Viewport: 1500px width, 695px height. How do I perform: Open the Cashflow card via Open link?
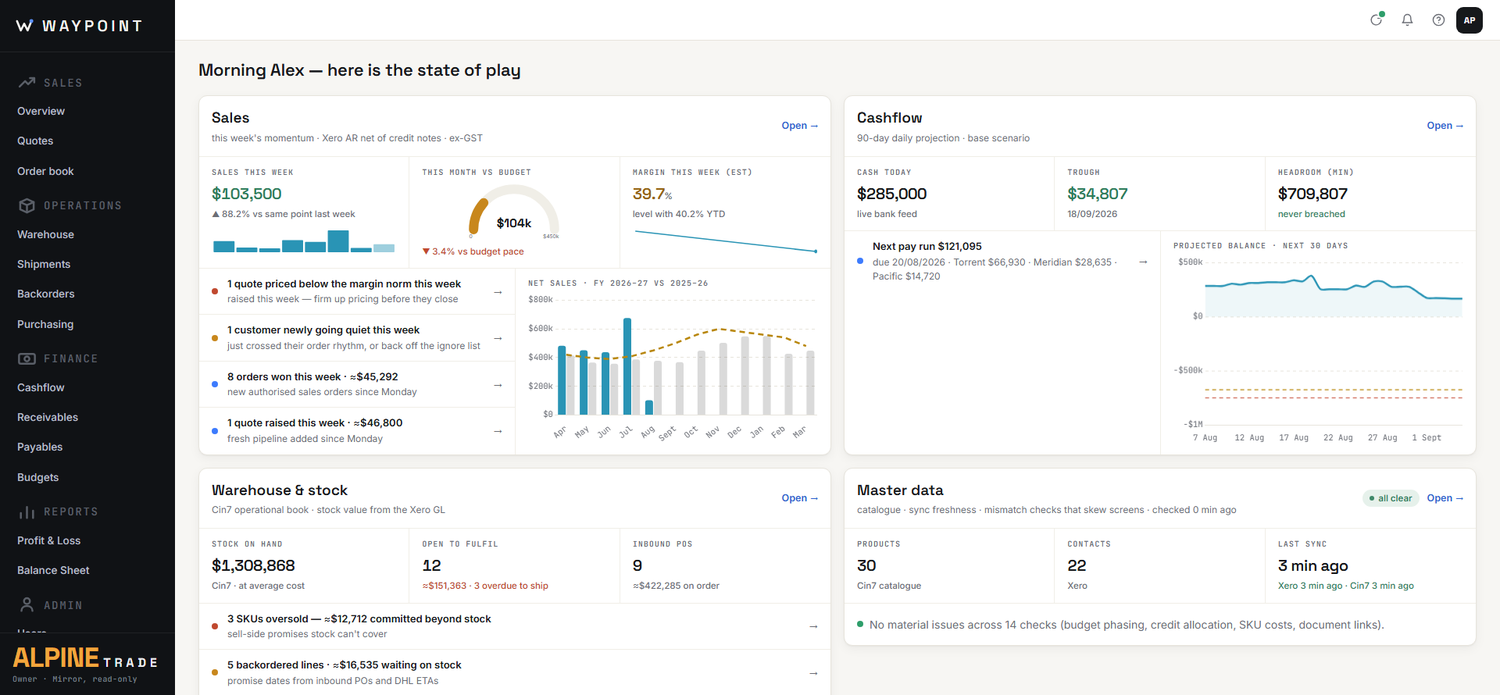click(1445, 126)
